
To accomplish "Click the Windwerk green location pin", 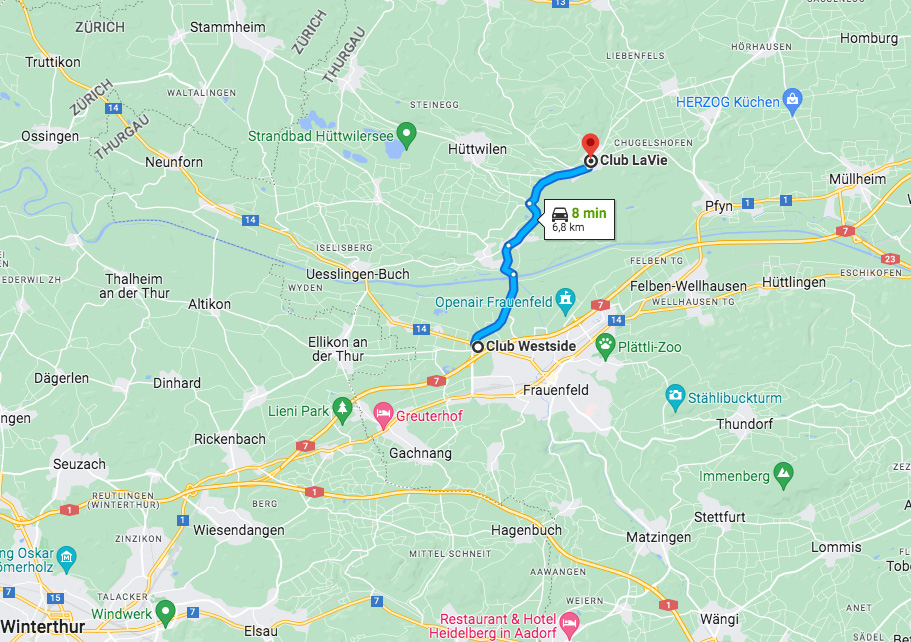I will pyautogui.click(x=166, y=614).
